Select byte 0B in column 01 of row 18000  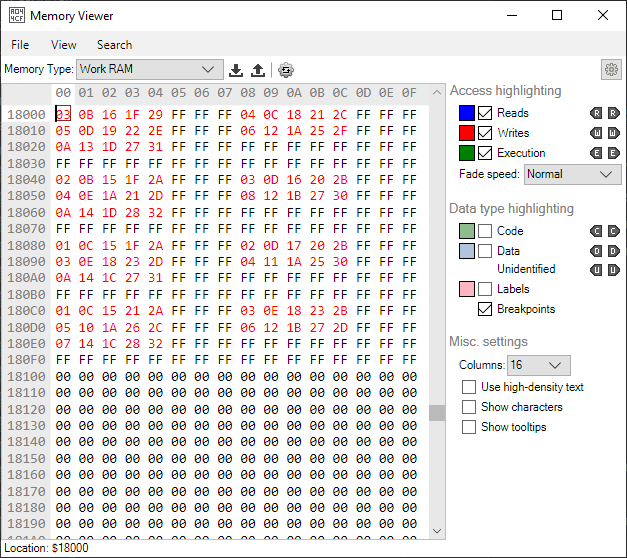point(86,115)
